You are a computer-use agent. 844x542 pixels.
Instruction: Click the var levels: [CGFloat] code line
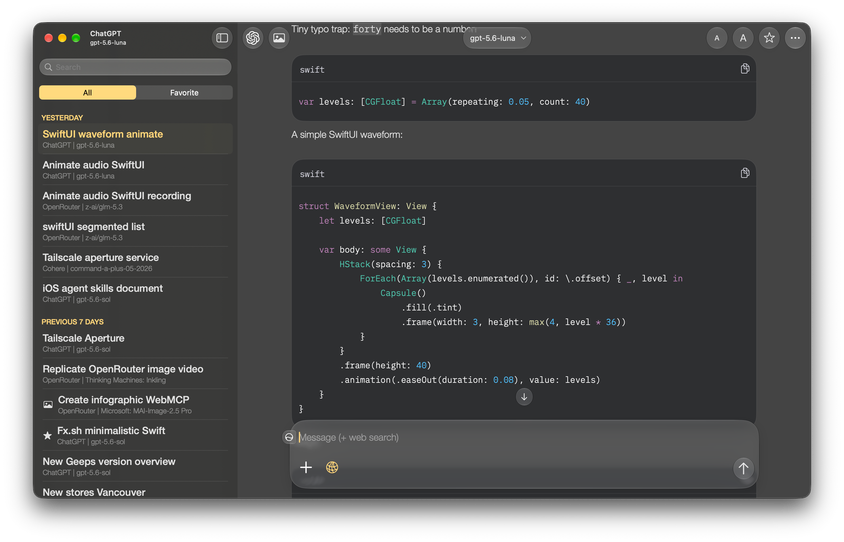[x=444, y=102]
